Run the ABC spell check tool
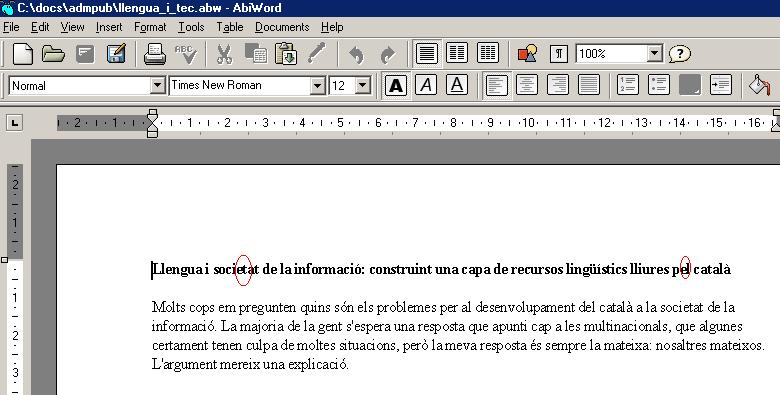Screen dimensions: 780x395 coord(186,54)
